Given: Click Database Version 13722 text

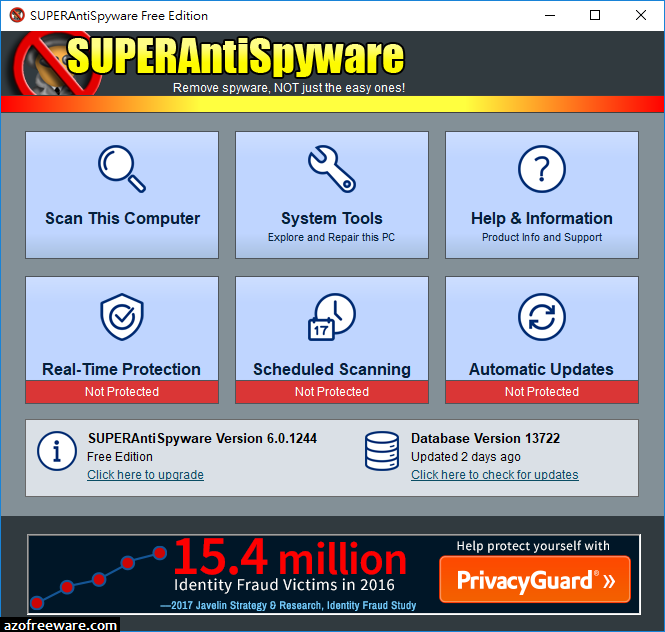Looking at the screenshot, I should coord(485,438).
